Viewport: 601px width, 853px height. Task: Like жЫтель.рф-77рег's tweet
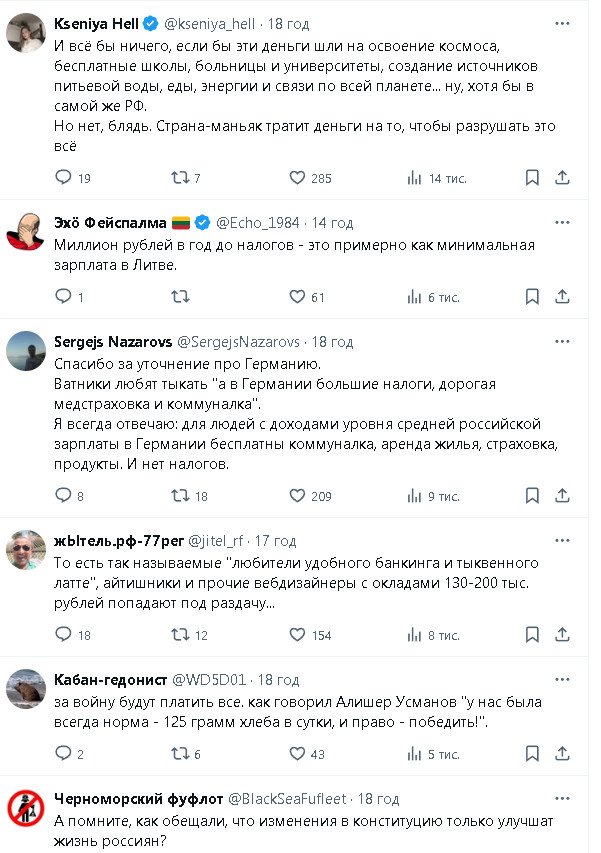click(x=297, y=634)
